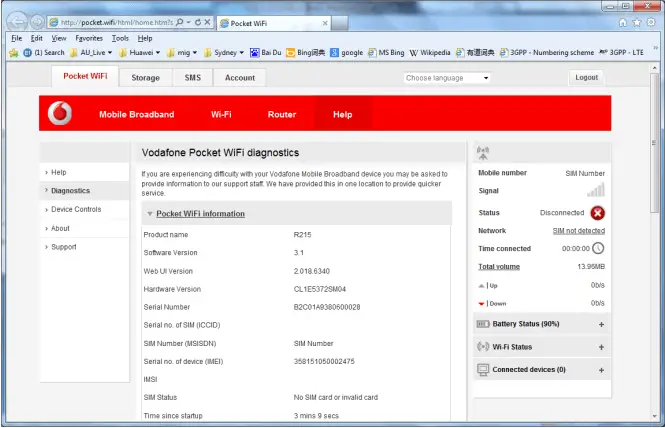
Task: Open Router in red navigation bar
Action: 282,115
